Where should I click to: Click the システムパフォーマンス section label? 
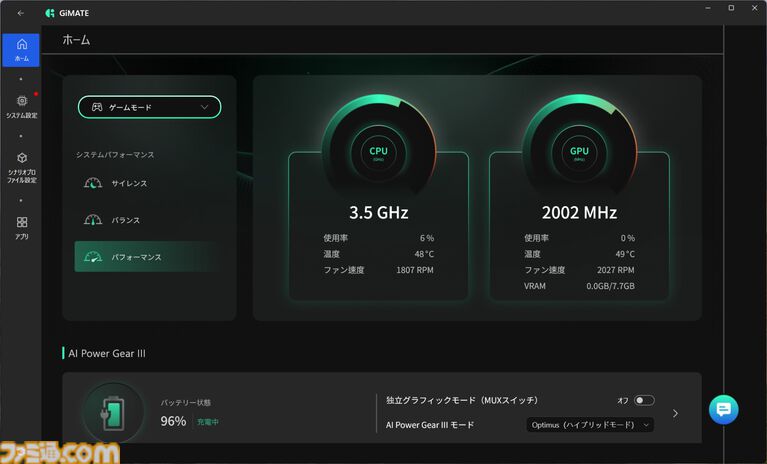click(115, 155)
